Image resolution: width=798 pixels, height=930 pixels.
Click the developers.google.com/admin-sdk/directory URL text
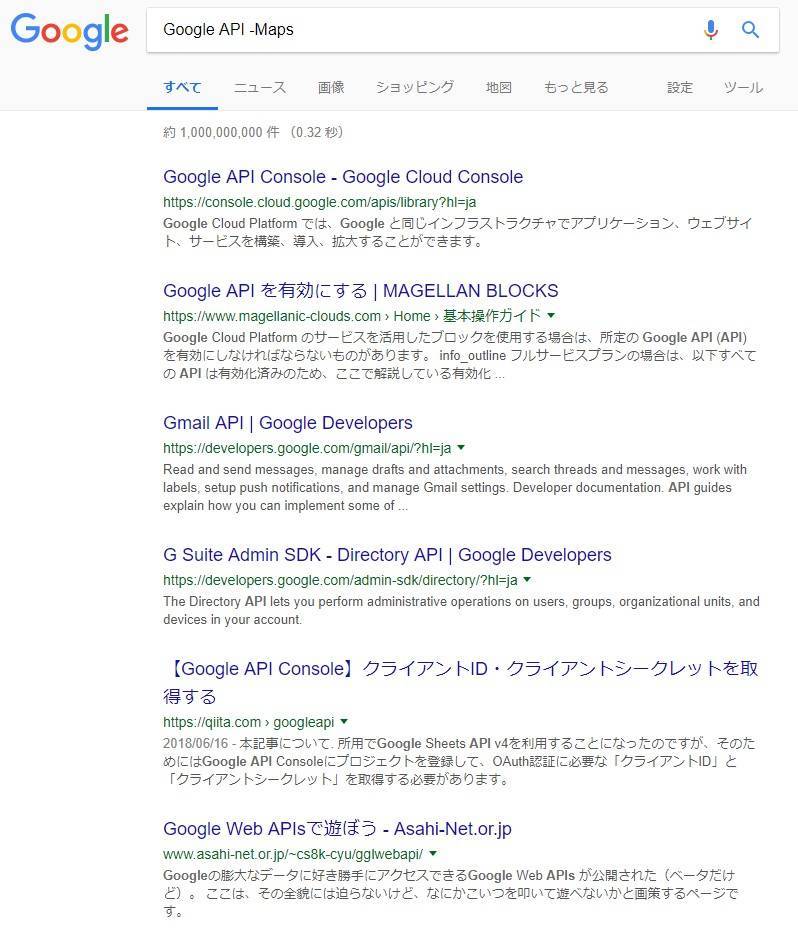pyautogui.click(x=340, y=580)
